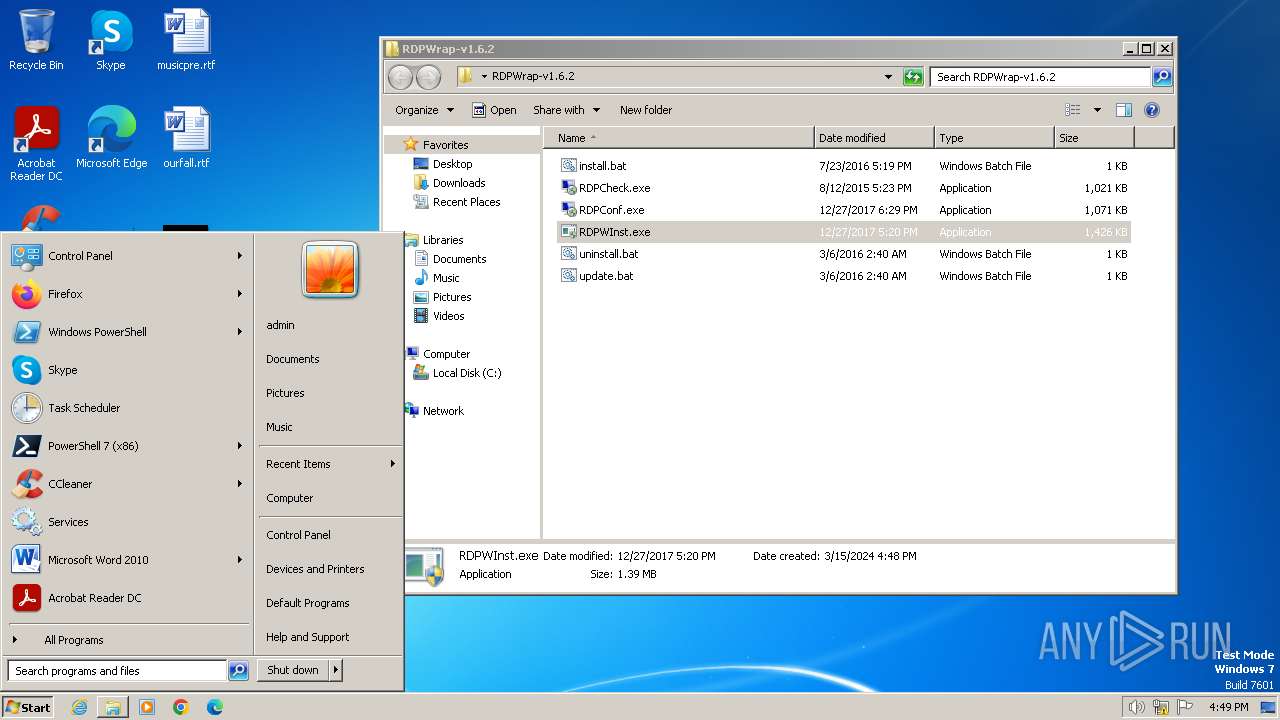Image resolution: width=1280 pixels, height=720 pixels.
Task: Expand Control Panel submenu arrow in Start menu
Action: pos(240,256)
